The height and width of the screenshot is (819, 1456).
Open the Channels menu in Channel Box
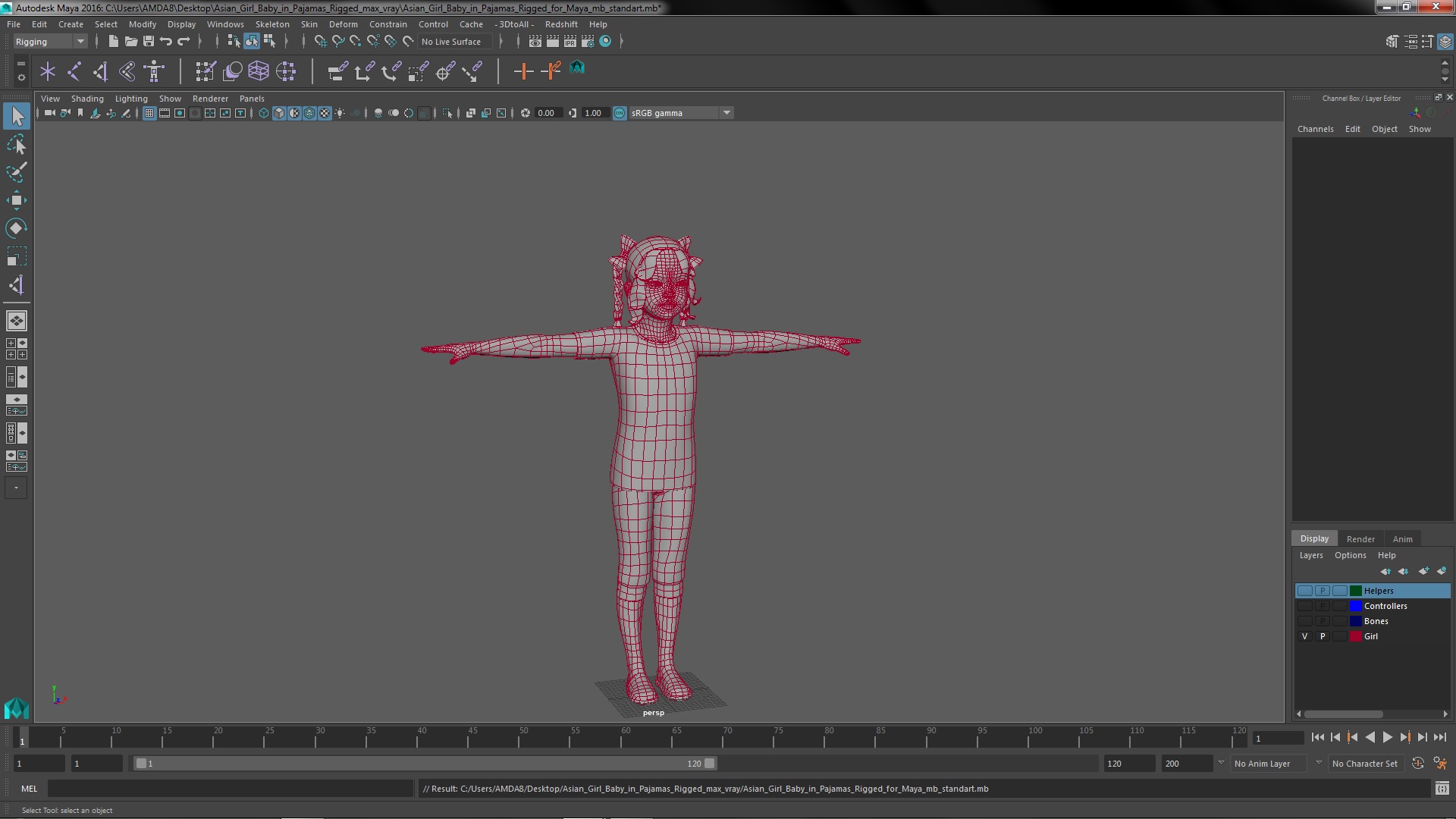click(1315, 129)
